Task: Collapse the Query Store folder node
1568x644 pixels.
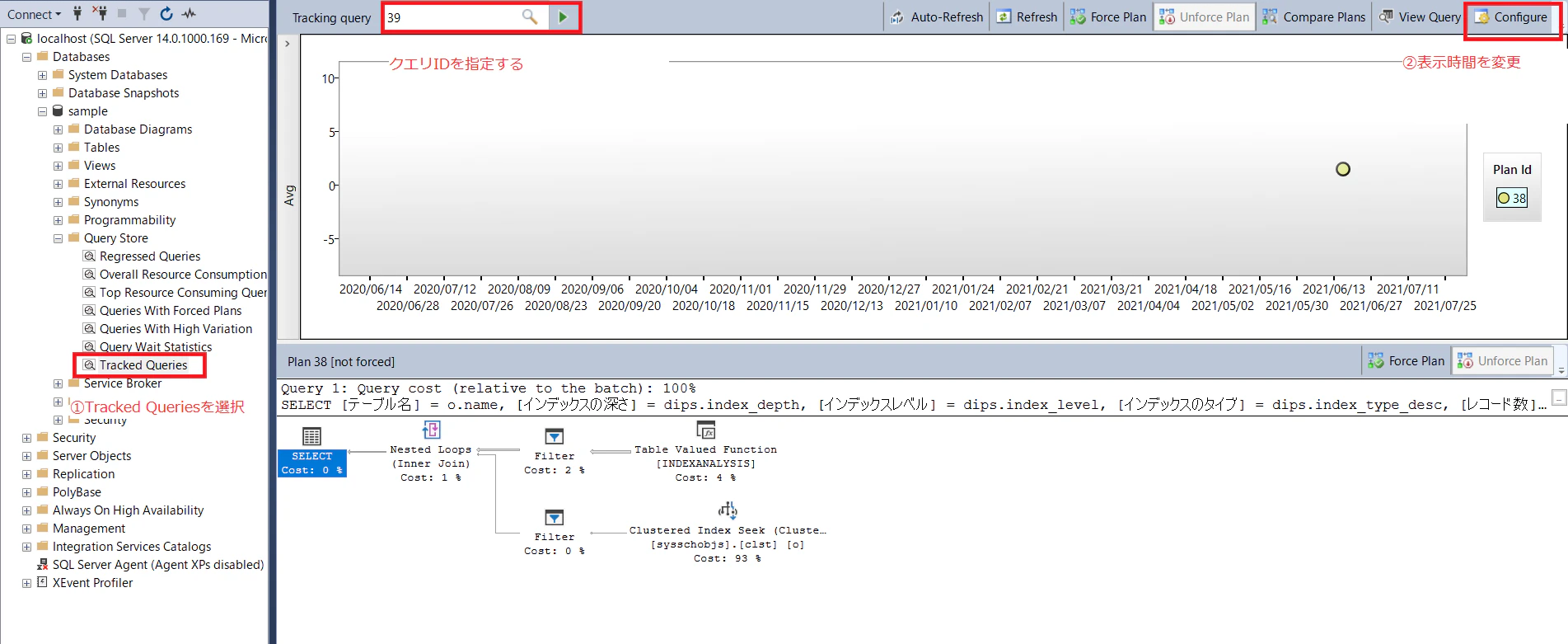Action: (58, 238)
